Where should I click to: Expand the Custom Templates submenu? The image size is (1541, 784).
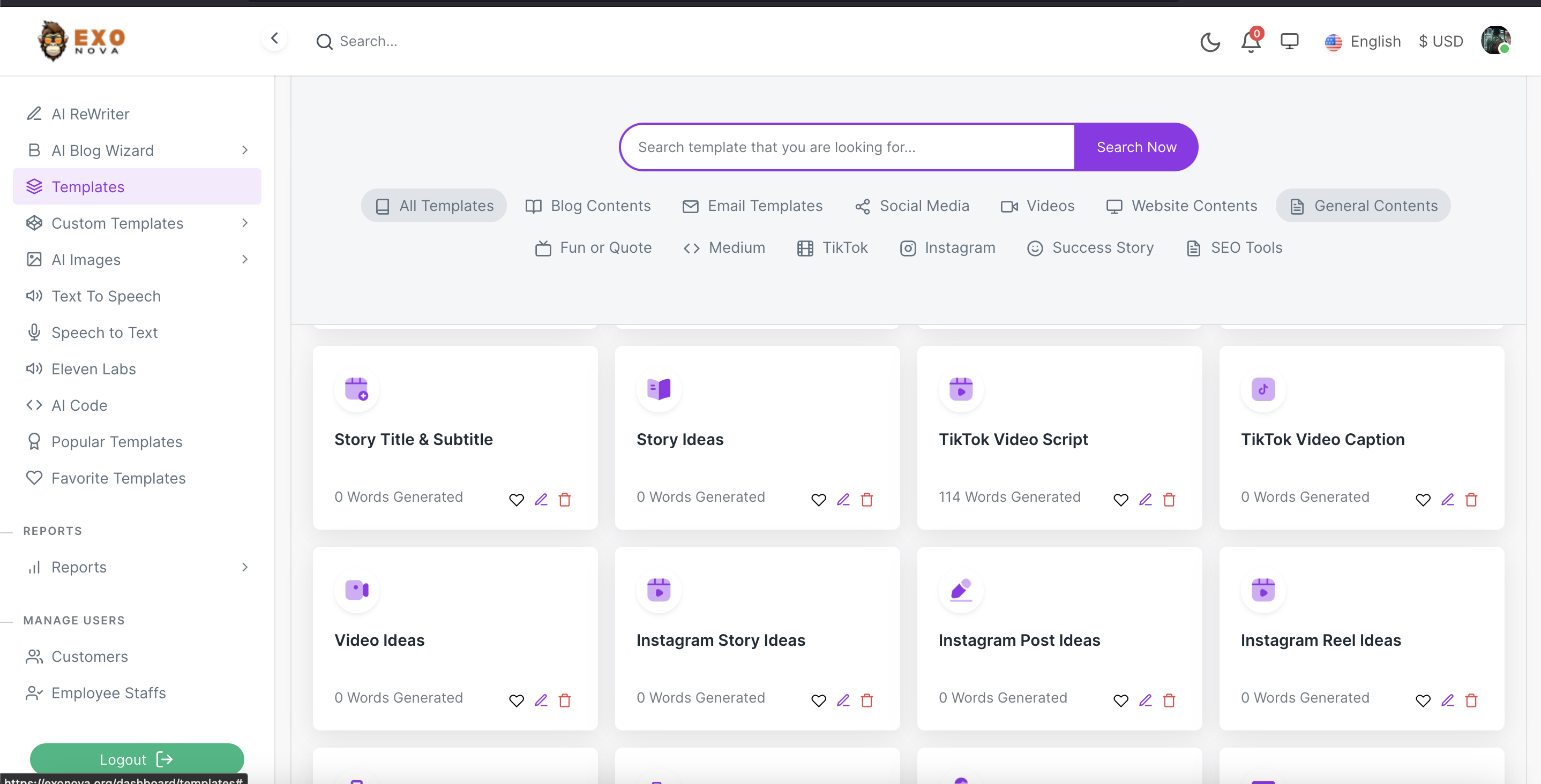coord(245,223)
